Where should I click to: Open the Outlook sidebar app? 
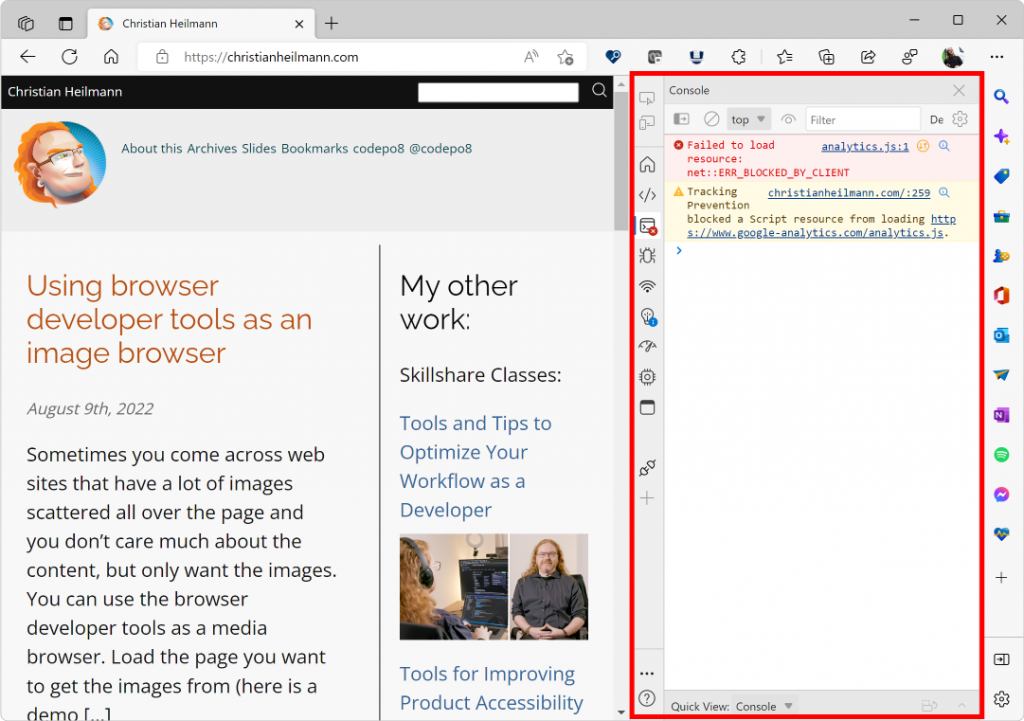pos(1002,335)
